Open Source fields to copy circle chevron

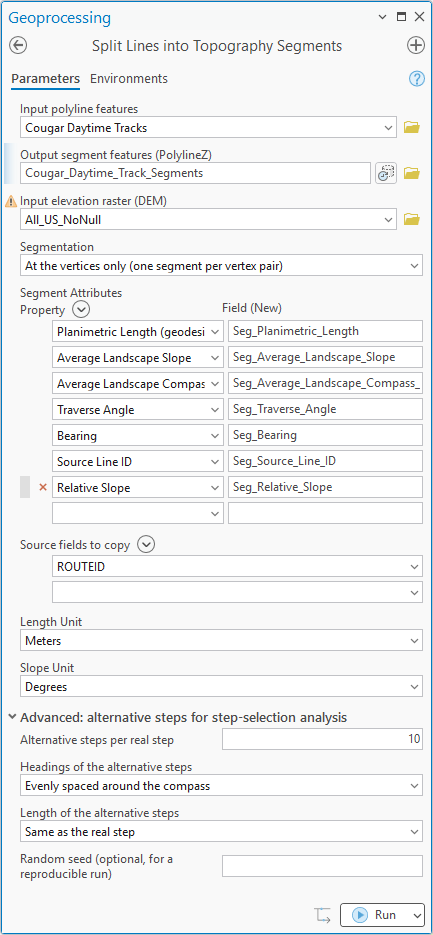147,544
